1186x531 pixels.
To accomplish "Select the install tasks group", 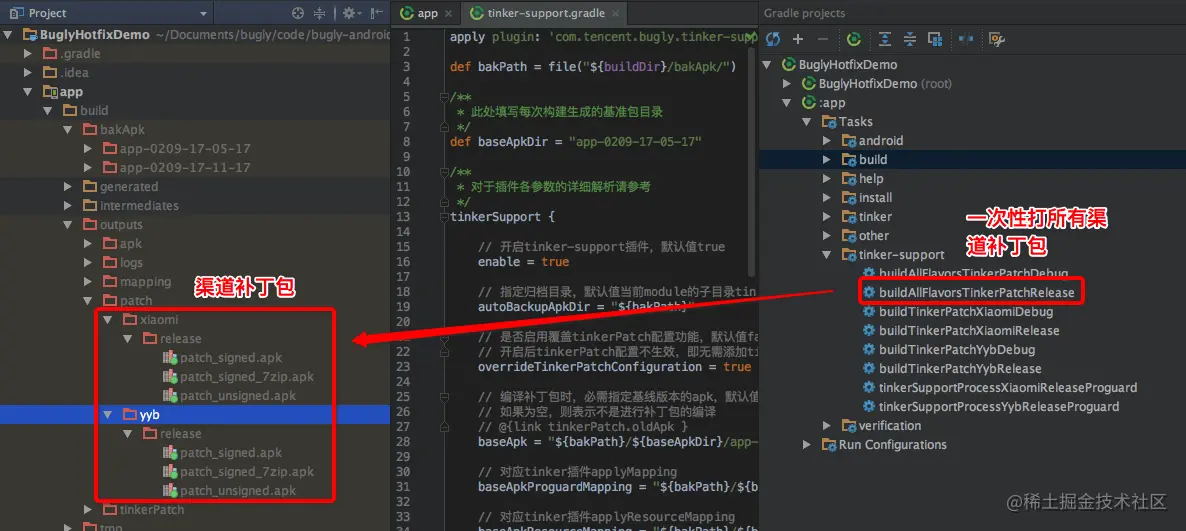I will coord(875,197).
